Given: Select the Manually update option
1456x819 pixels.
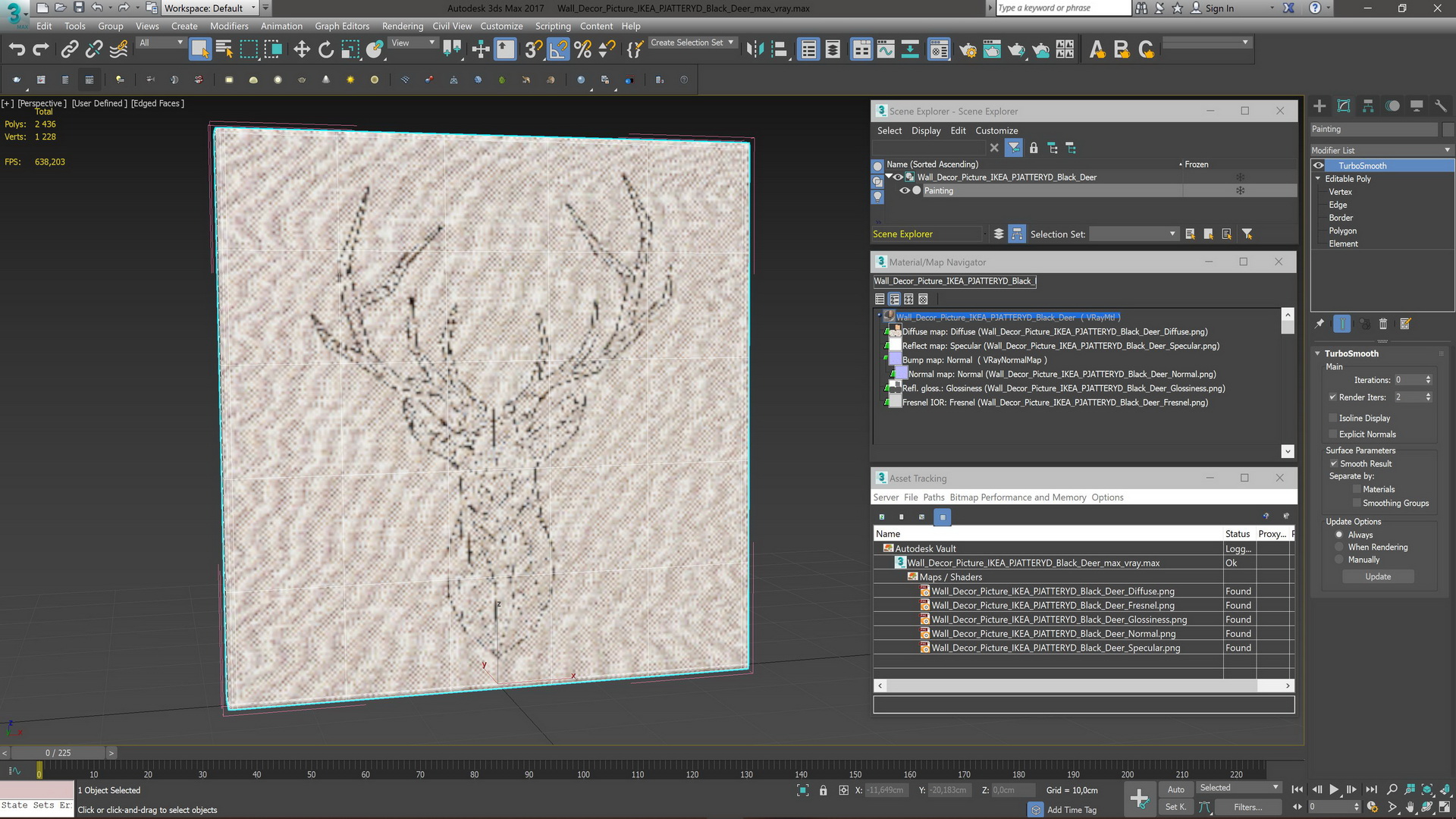Looking at the screenshot, I should [1339, 560].
